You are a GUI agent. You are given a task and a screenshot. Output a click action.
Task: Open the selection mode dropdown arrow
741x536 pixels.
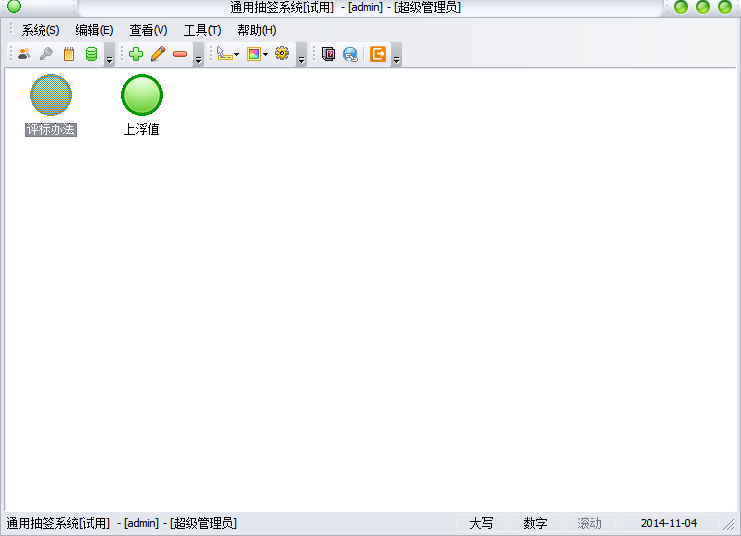click(x=237, y=54)
